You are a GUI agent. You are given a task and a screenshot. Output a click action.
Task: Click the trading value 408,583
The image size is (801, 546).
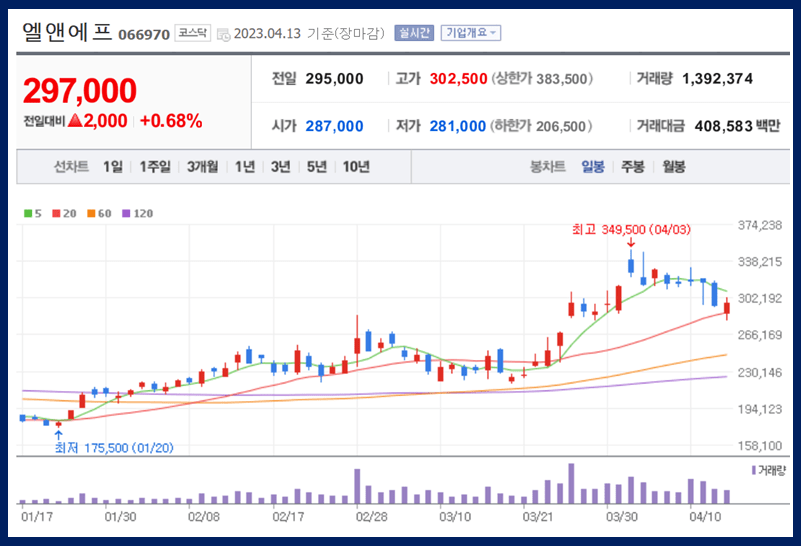point(724,126)
